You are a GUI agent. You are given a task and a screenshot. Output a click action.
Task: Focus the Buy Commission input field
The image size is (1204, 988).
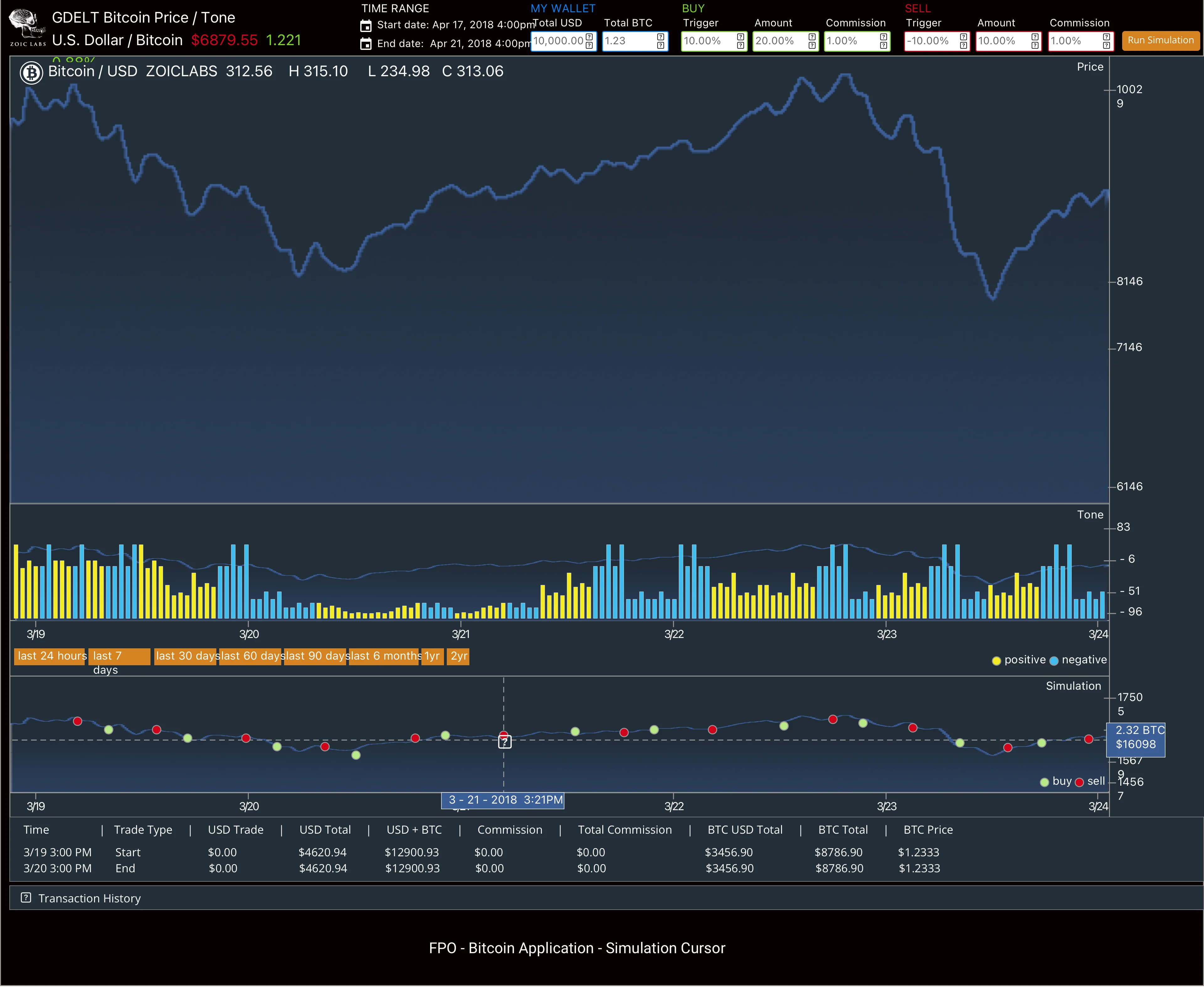coord(858,41)
